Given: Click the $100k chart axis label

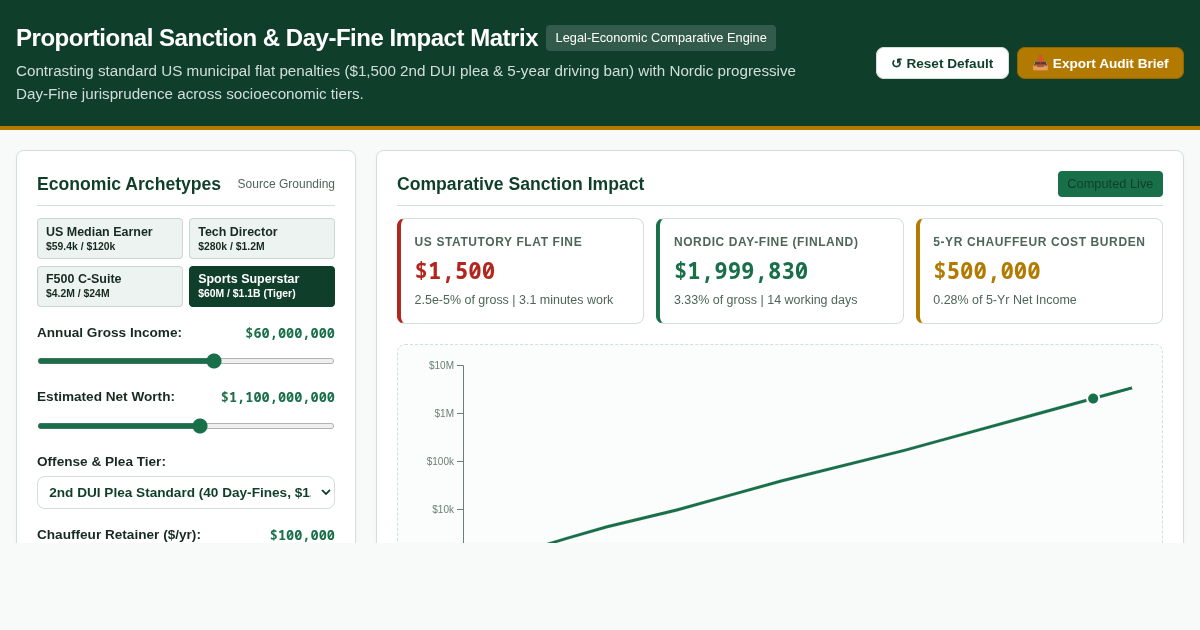Looking at the screenshot, I should [440, 462].
